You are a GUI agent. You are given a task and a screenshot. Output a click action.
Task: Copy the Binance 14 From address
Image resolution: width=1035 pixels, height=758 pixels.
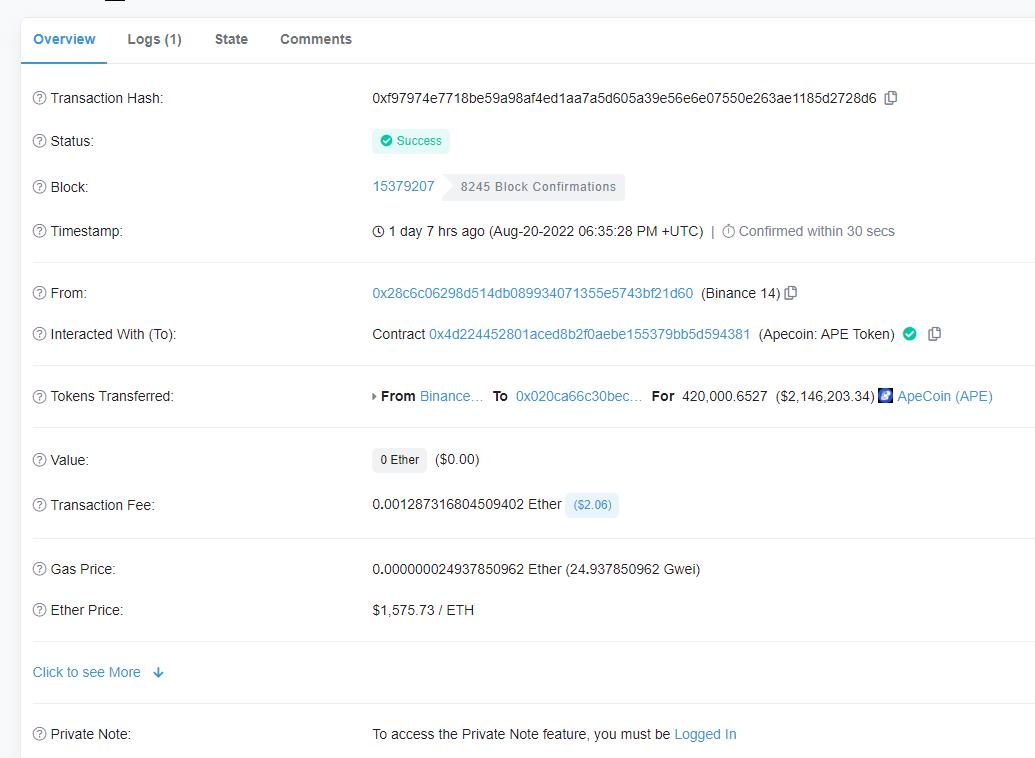[791, 293]
